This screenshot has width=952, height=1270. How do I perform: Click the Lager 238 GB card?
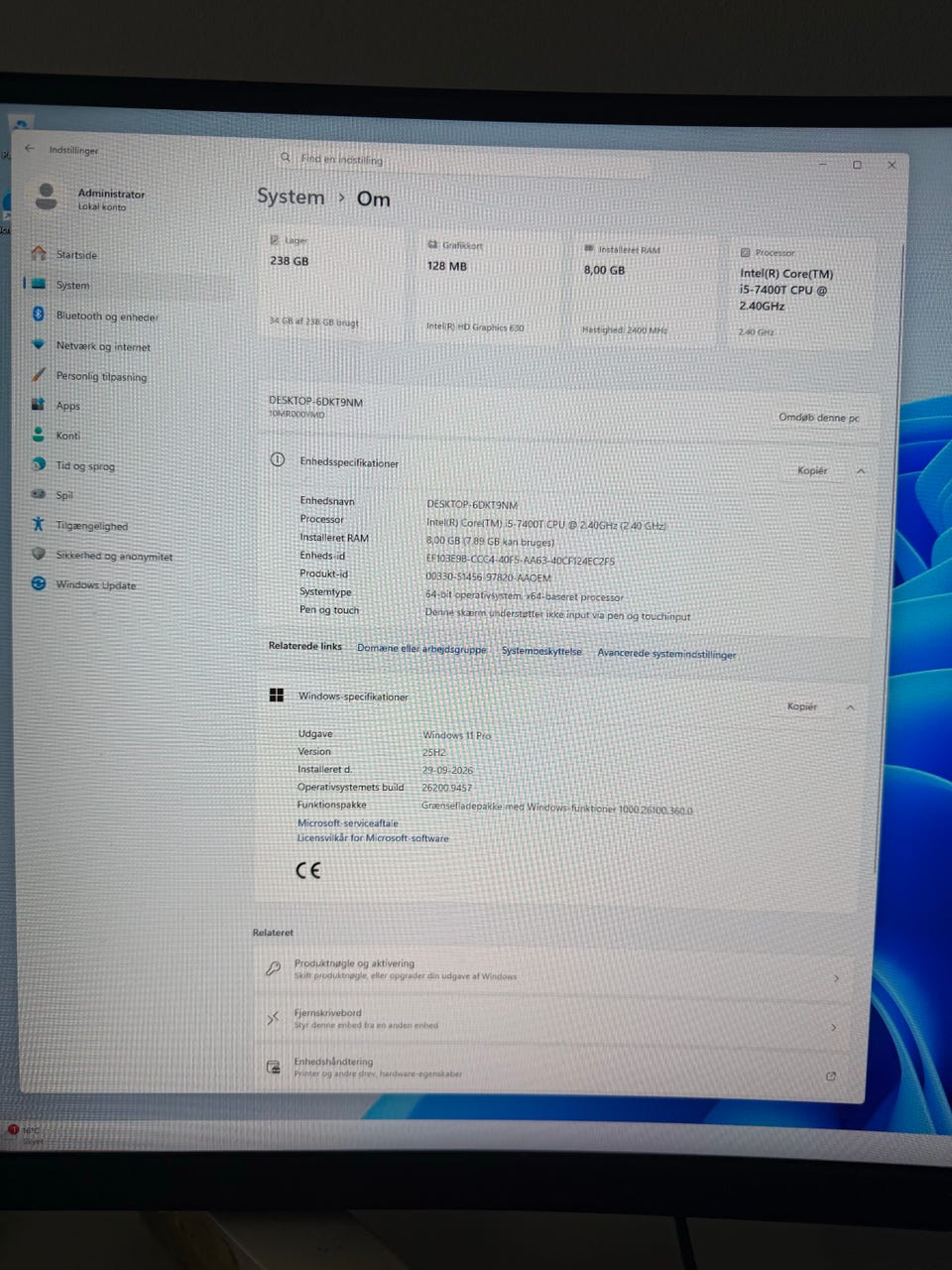(x=331, y=285)
